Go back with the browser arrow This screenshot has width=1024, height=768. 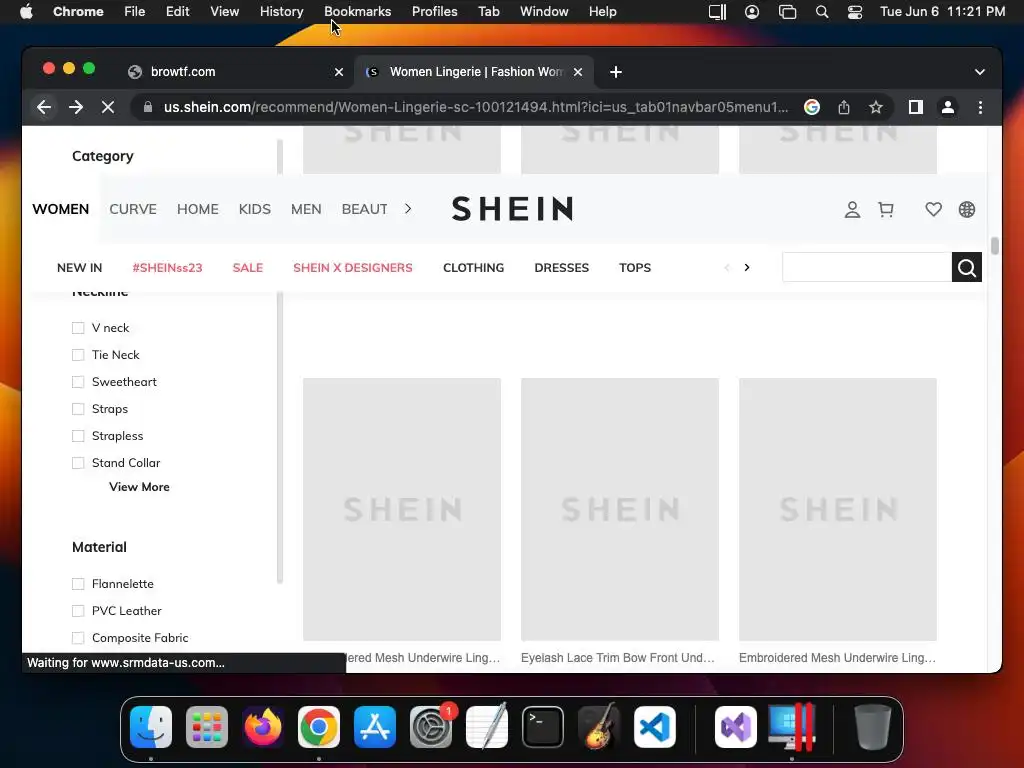44,107
